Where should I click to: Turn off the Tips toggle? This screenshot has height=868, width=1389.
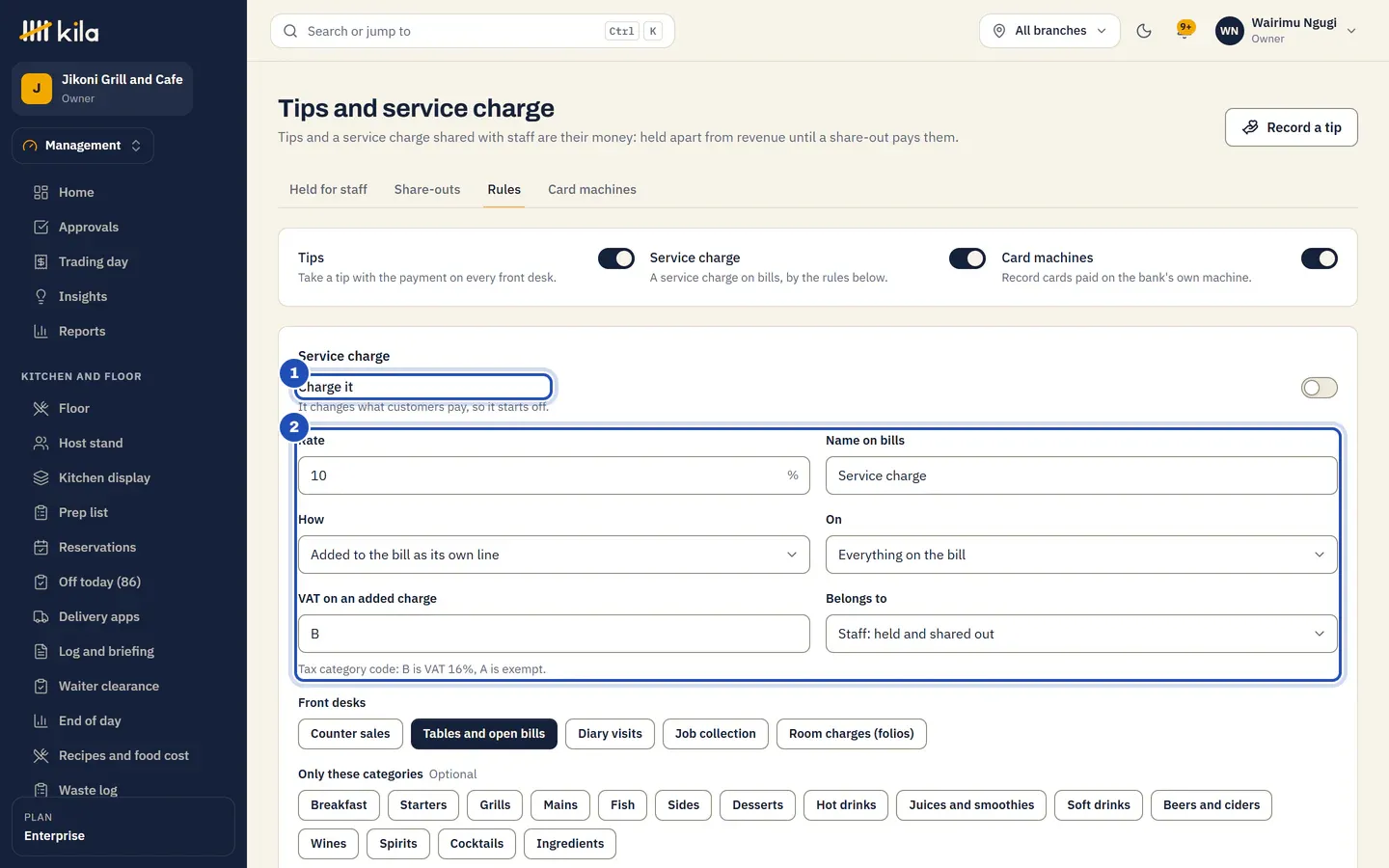coord(616,258)
